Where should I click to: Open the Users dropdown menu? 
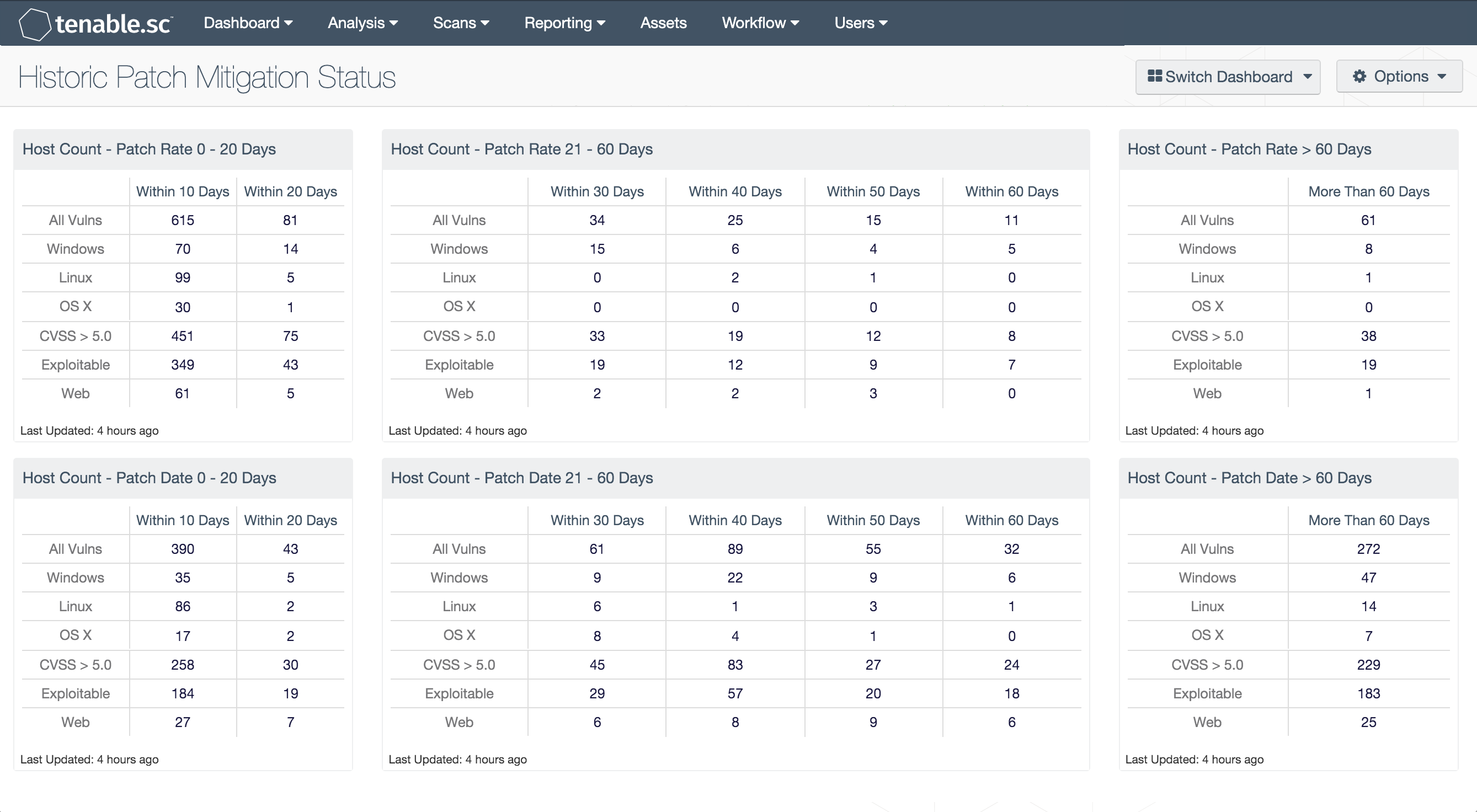click(x=859, y=22)
